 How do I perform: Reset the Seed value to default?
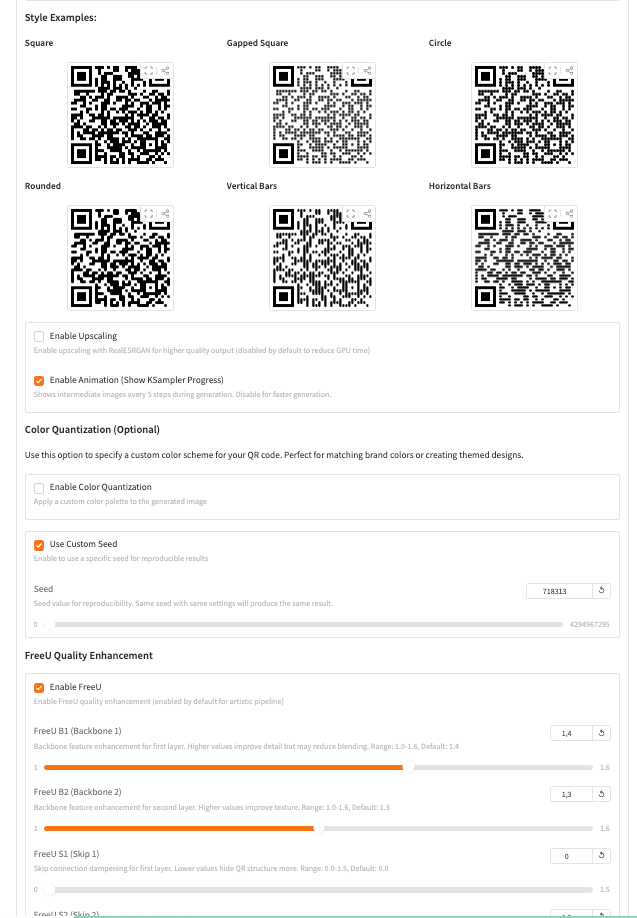602,591
